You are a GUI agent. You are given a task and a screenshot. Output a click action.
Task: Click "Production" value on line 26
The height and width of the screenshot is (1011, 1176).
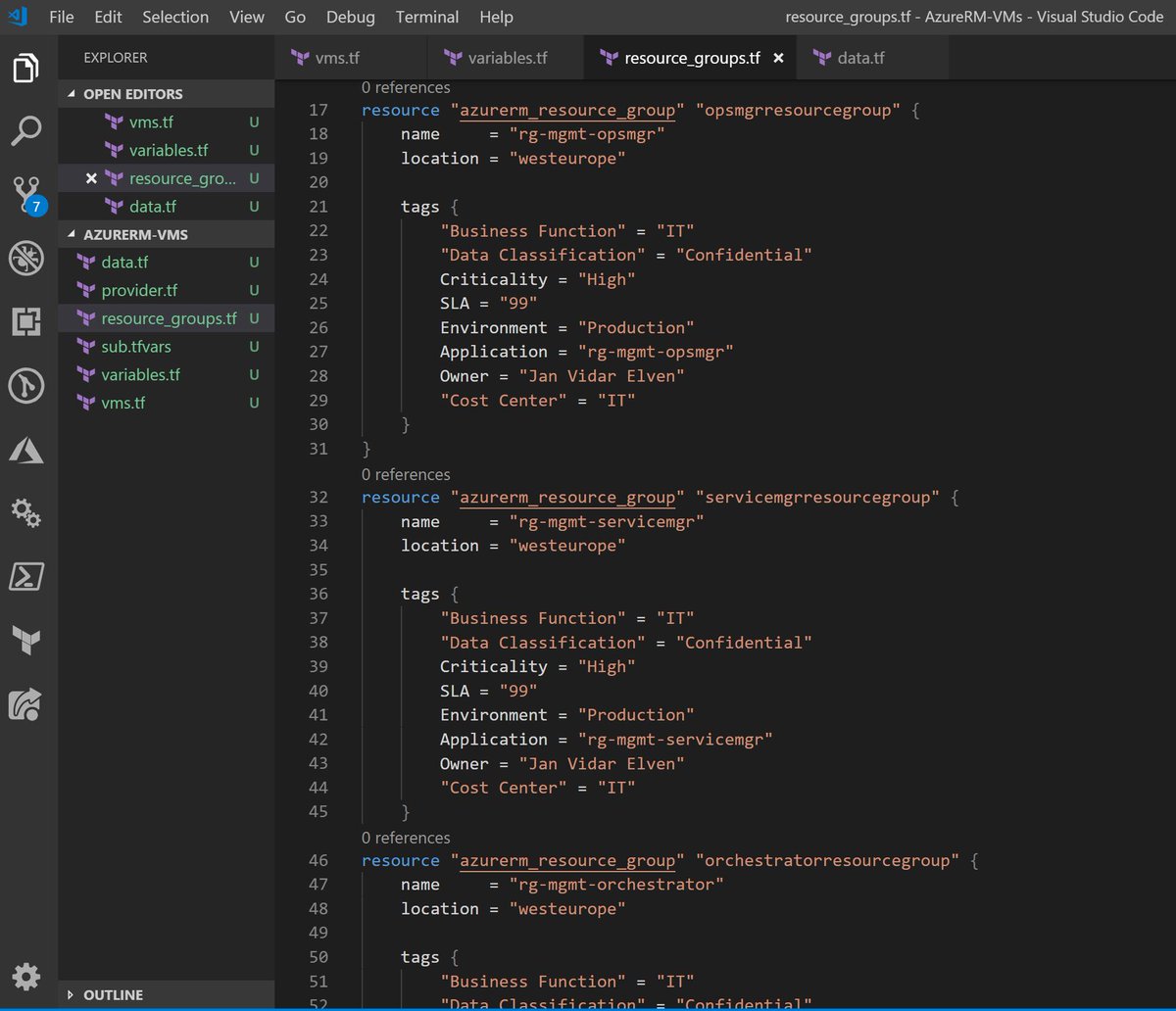pos(636,328)
